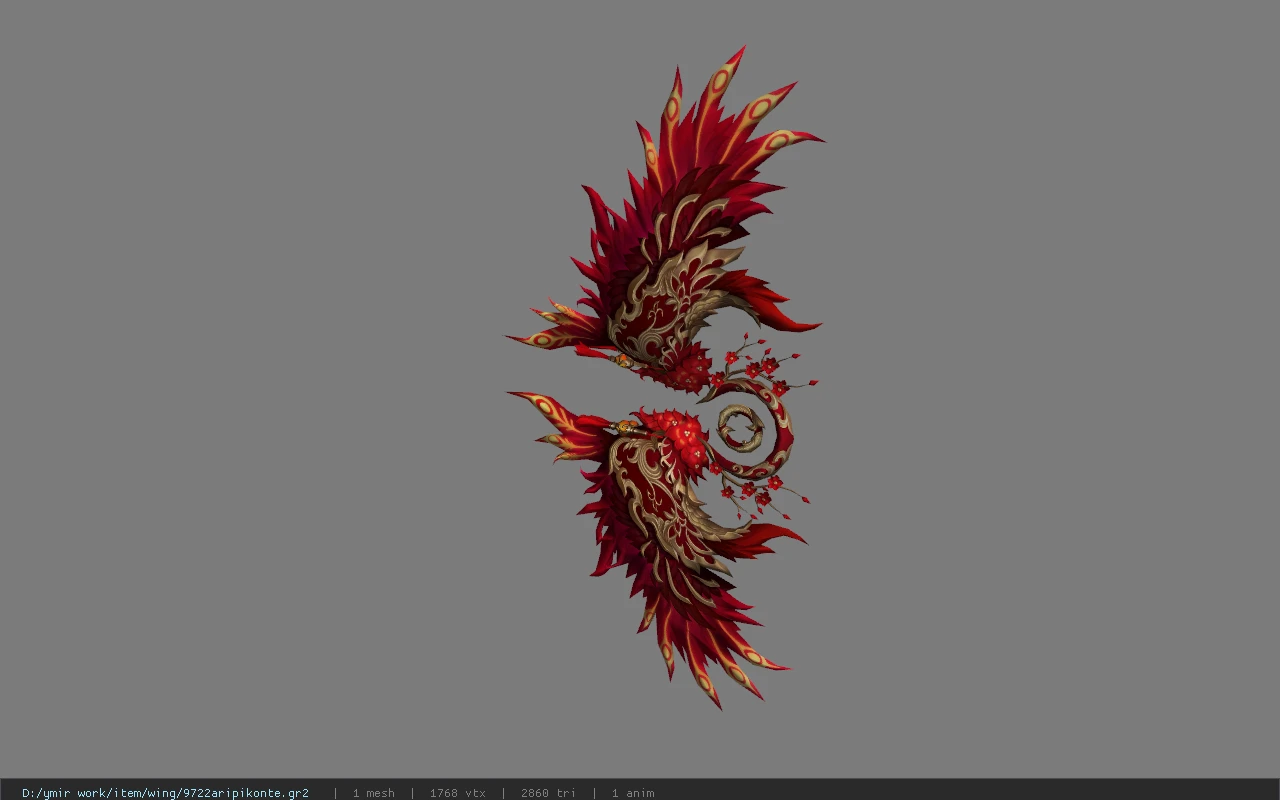Click the '1 mesh' status entry
1280x800 pixels.
click(373, 793)
